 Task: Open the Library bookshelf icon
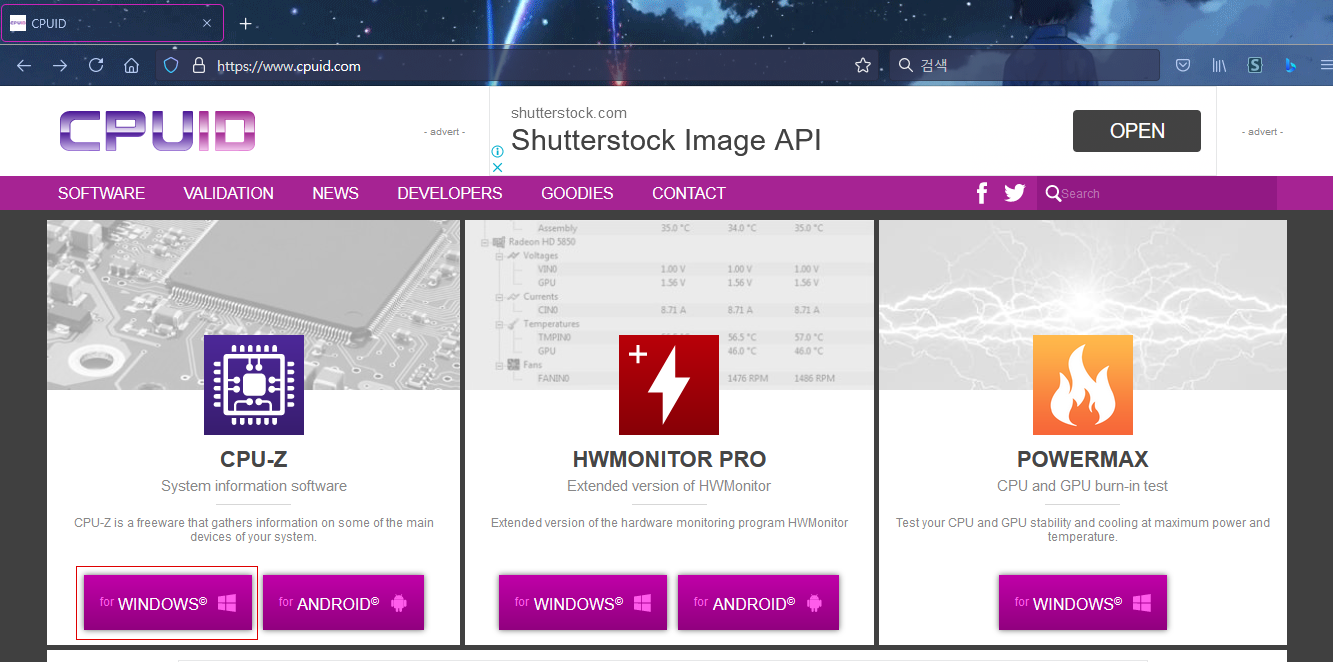[x=1219, y=66]
